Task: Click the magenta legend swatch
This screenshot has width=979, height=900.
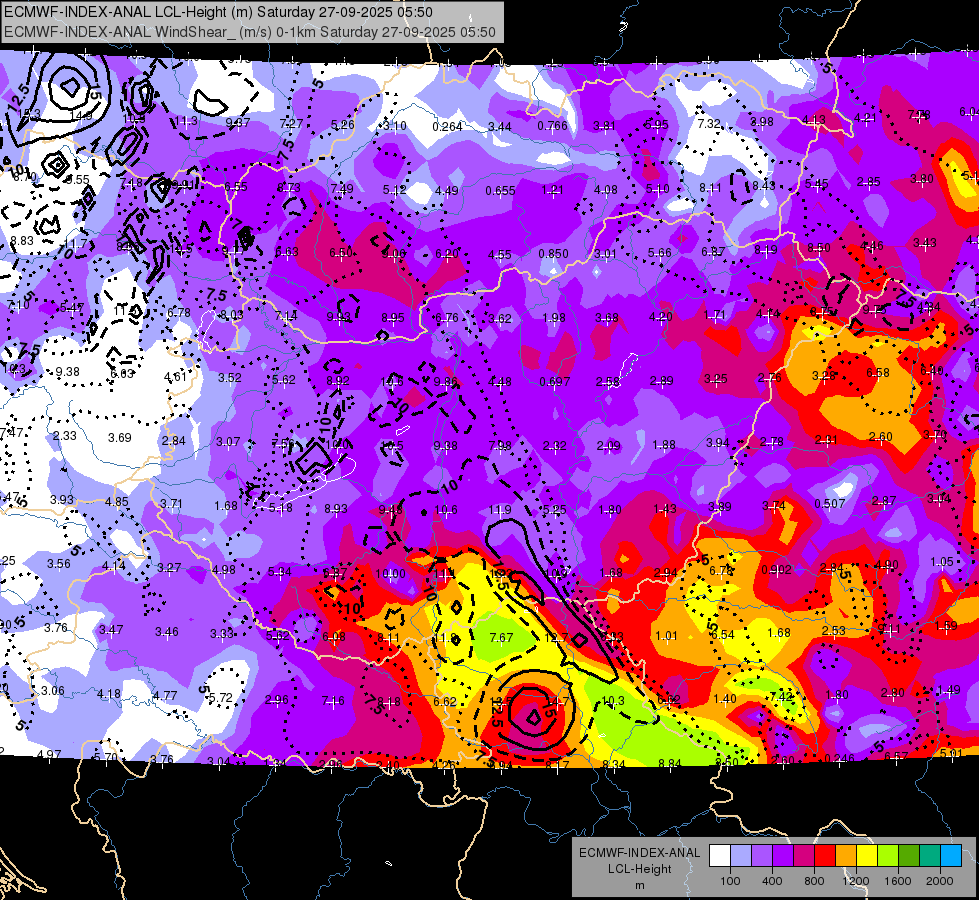Action: click(x=804, y=856)
